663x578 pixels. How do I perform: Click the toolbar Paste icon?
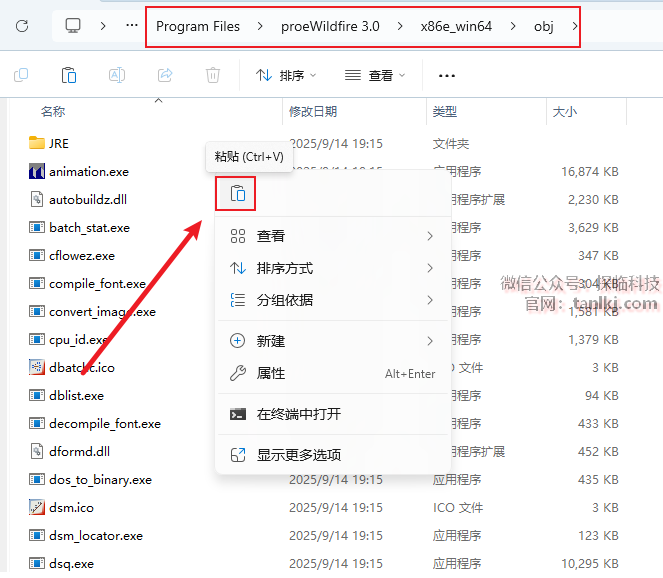pos(69,75)
